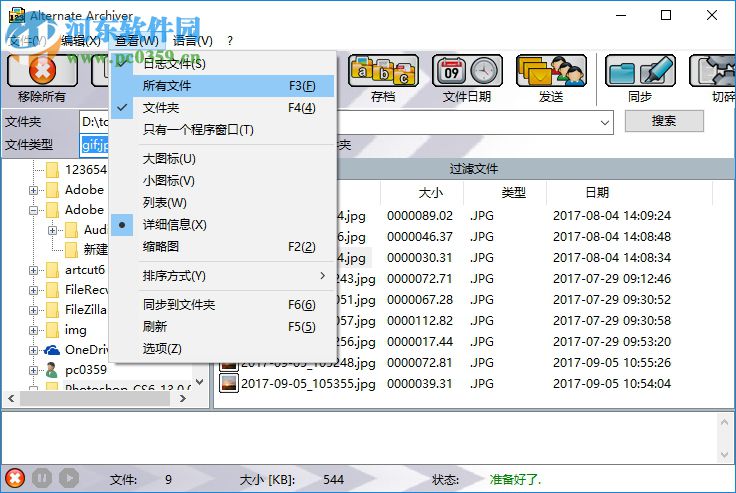736x493 pixels.
Task: Expand the FileRecv folder node
Action: [x=33, y=290]
